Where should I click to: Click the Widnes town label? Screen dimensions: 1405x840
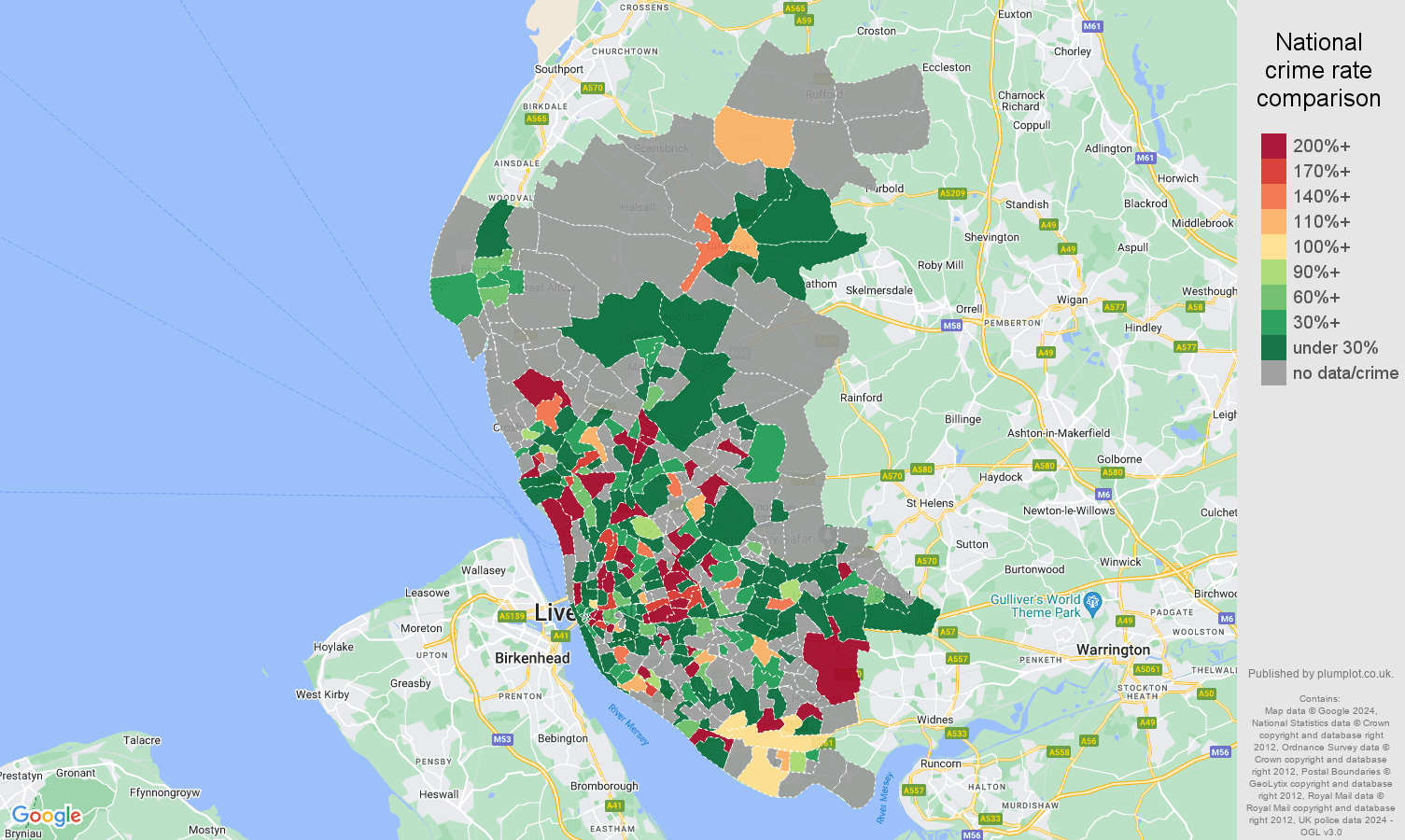(x=934, y=720)
